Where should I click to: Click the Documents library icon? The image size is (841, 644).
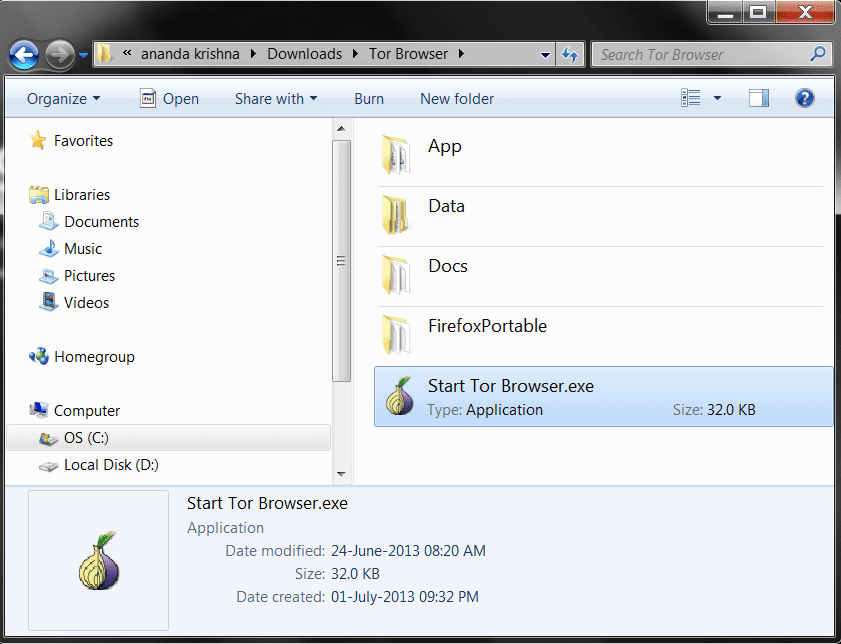pyautogui.click(x=48, y=221)
